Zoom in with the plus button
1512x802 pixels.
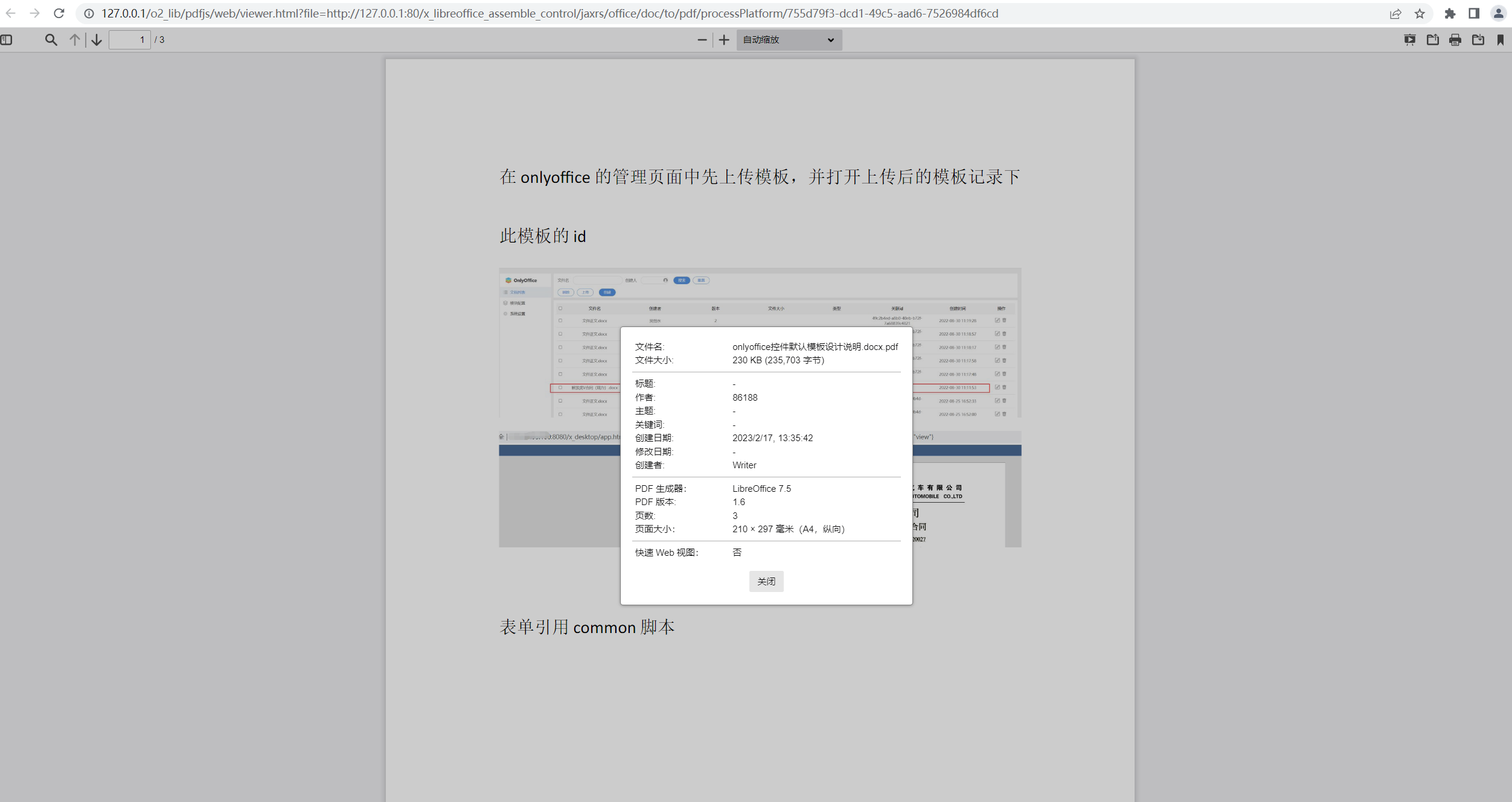(x=724, y=40)
